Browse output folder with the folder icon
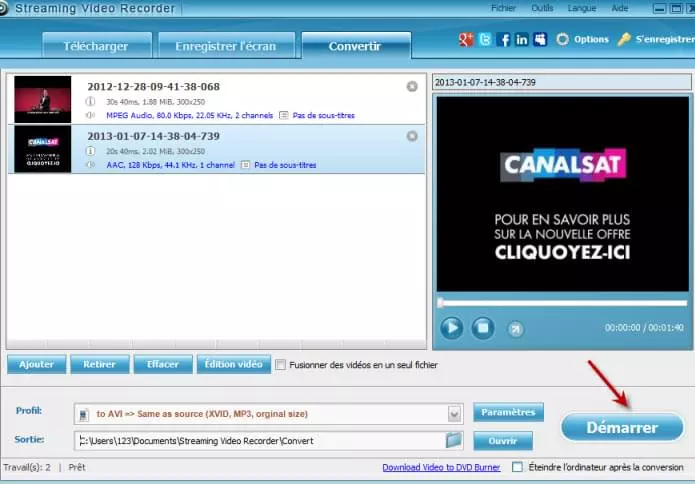 (453, 441)
